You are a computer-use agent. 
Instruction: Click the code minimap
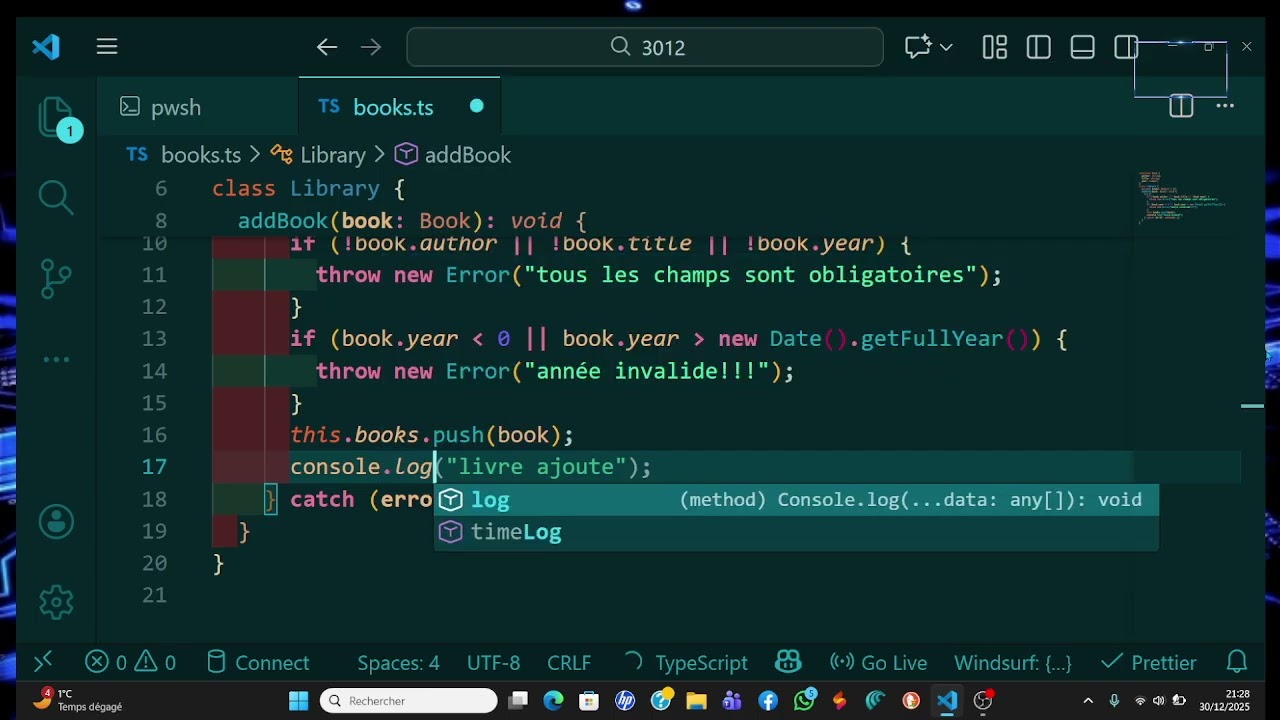1182,196
